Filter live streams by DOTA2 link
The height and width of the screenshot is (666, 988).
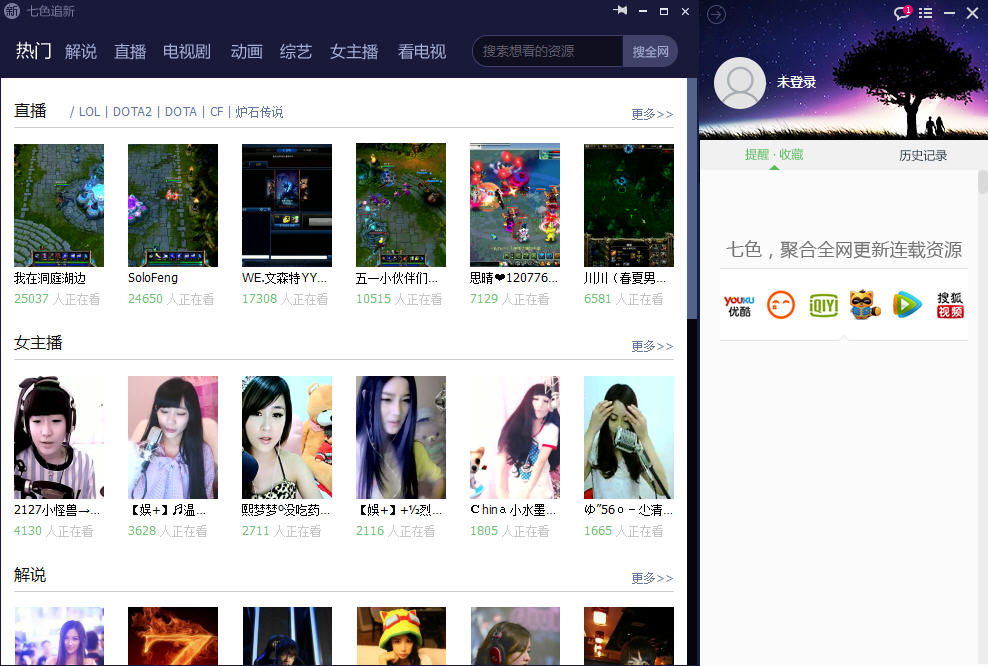pyautogui.click(x=132, y=112)
